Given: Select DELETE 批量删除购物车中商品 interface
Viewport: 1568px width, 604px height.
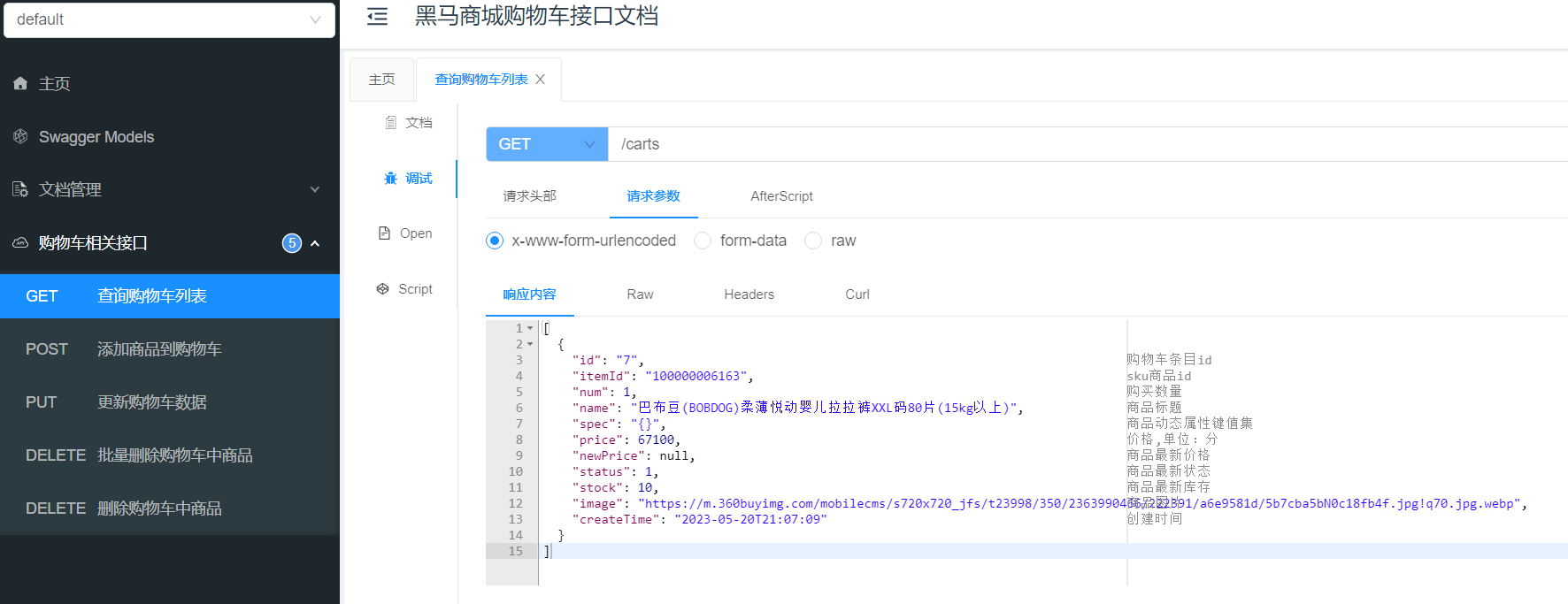Looking at the screenshot, I should tap(170, 455).
